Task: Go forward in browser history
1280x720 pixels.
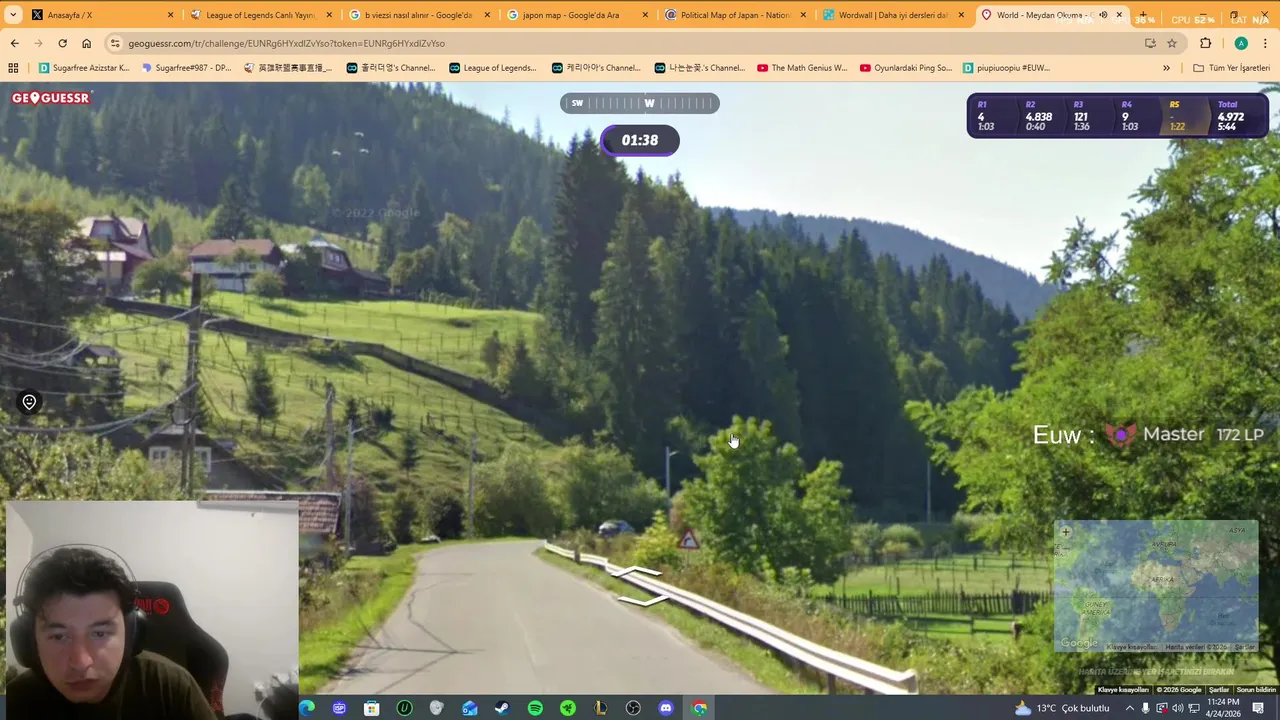Action: (x=38, y=43)
